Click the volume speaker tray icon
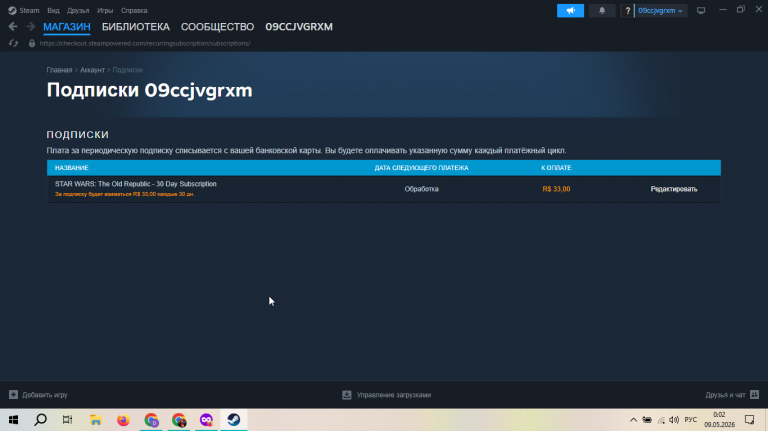 click(x=674, y=420)
